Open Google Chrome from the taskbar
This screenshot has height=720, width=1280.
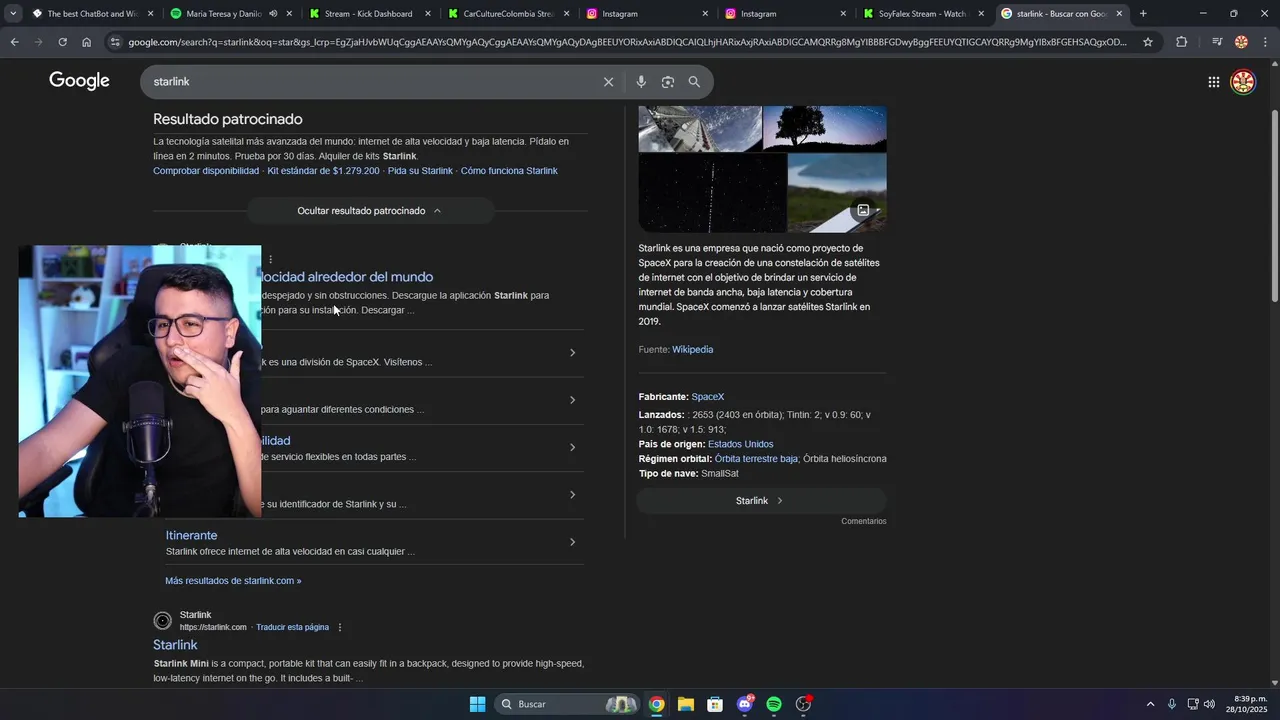point(656,704)
